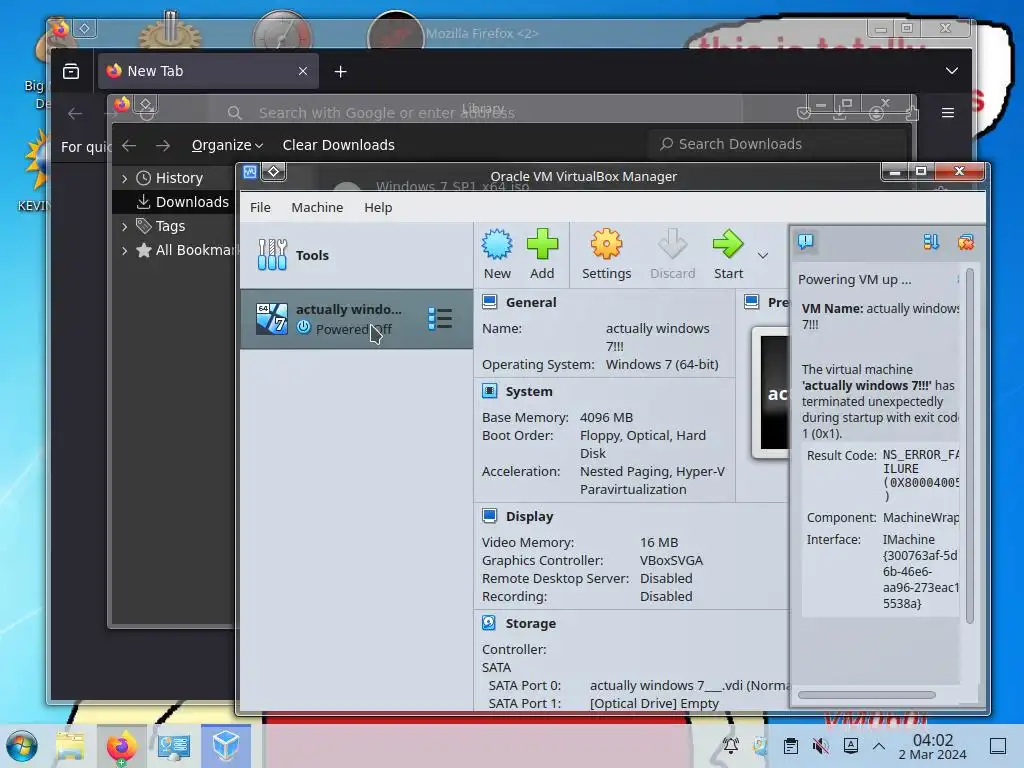Open Firefox hamburger application menu
This screenshot has height=768, width=1024.
[x=948, y=113]
